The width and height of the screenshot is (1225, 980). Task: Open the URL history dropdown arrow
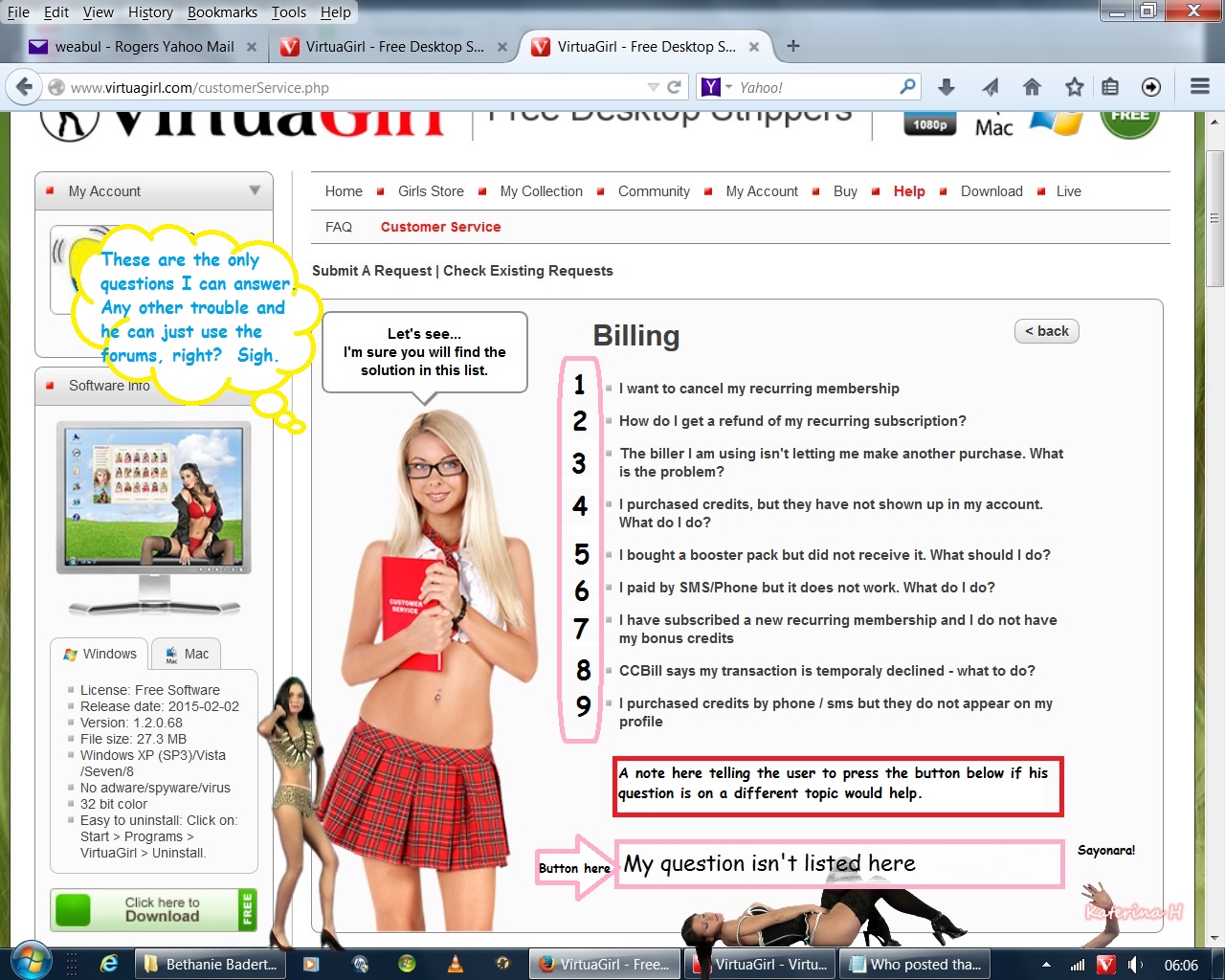click(654, 87)
